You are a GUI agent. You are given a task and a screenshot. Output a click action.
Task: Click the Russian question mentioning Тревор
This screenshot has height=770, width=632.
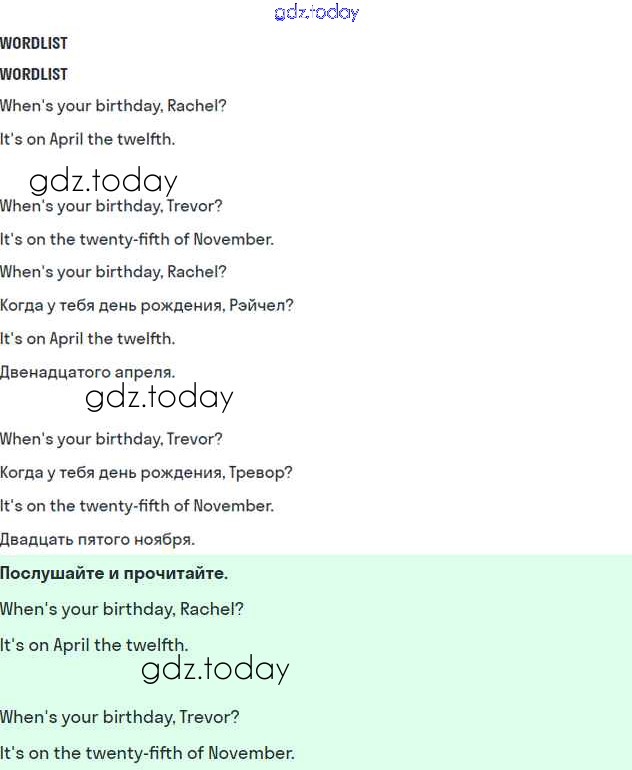pos(146,472)
